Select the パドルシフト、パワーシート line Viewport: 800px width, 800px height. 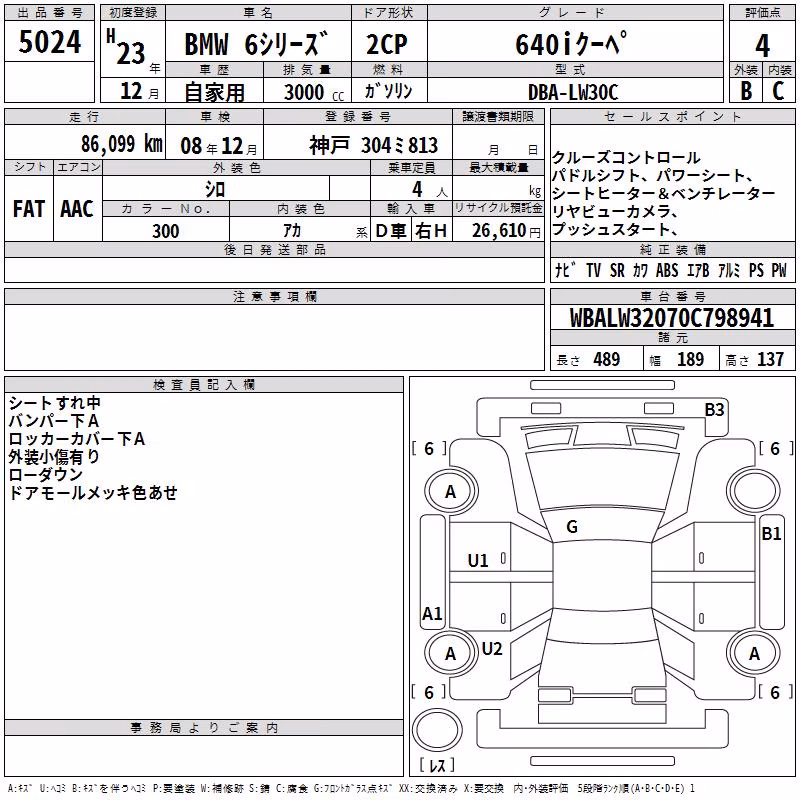tap(653, 176)
